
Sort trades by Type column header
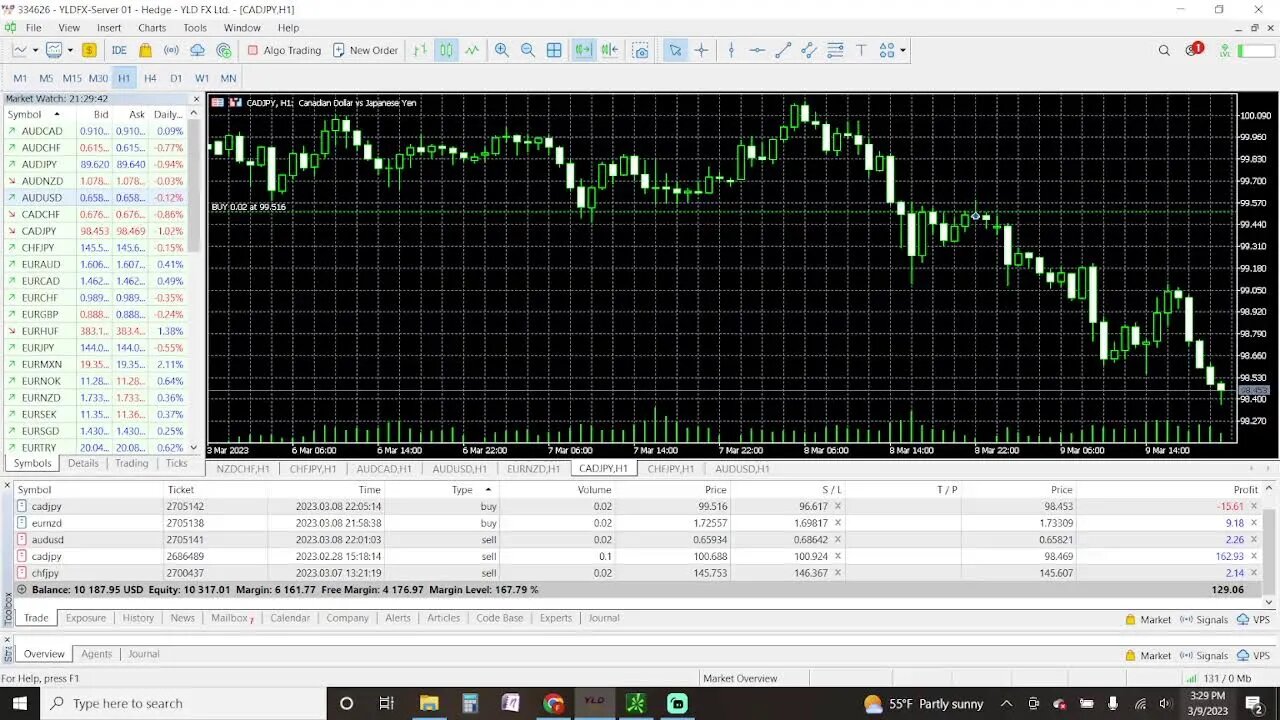click(x=463, y=490)
